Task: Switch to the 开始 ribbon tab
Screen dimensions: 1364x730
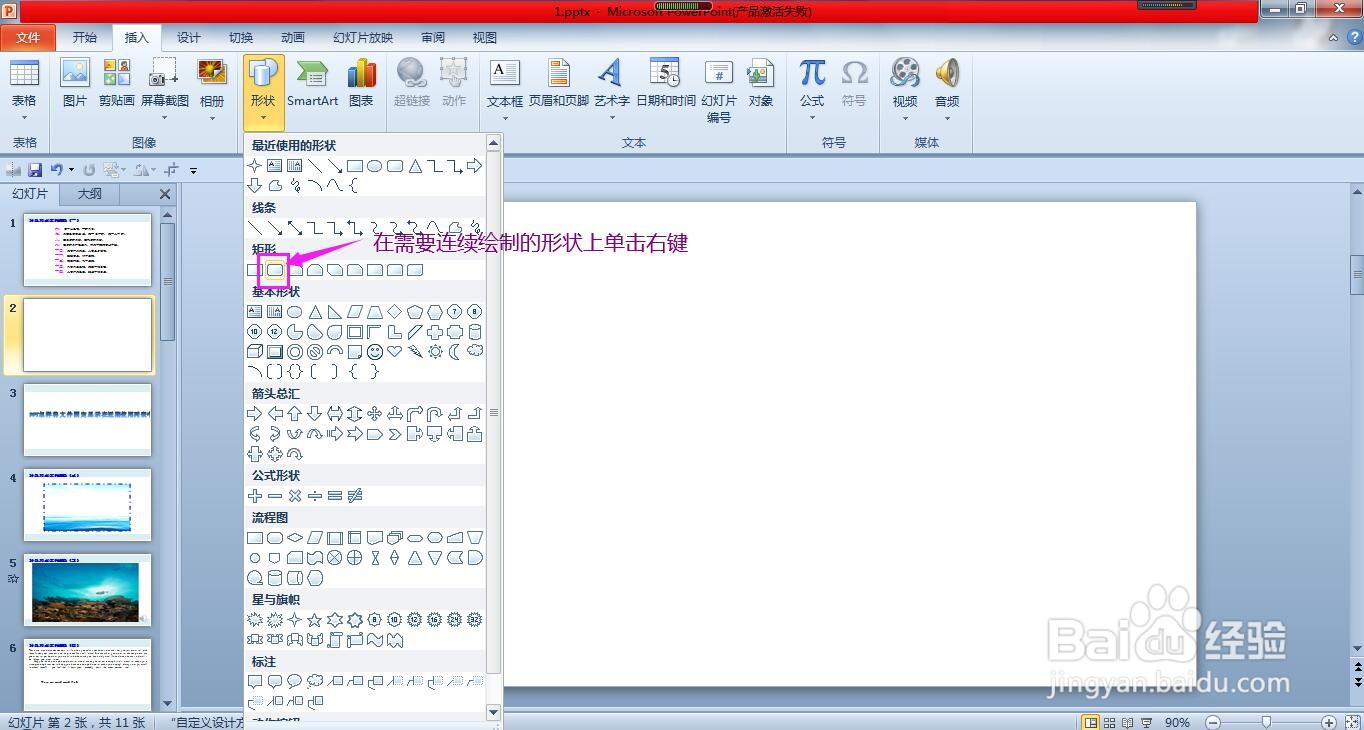Action: 85,37
